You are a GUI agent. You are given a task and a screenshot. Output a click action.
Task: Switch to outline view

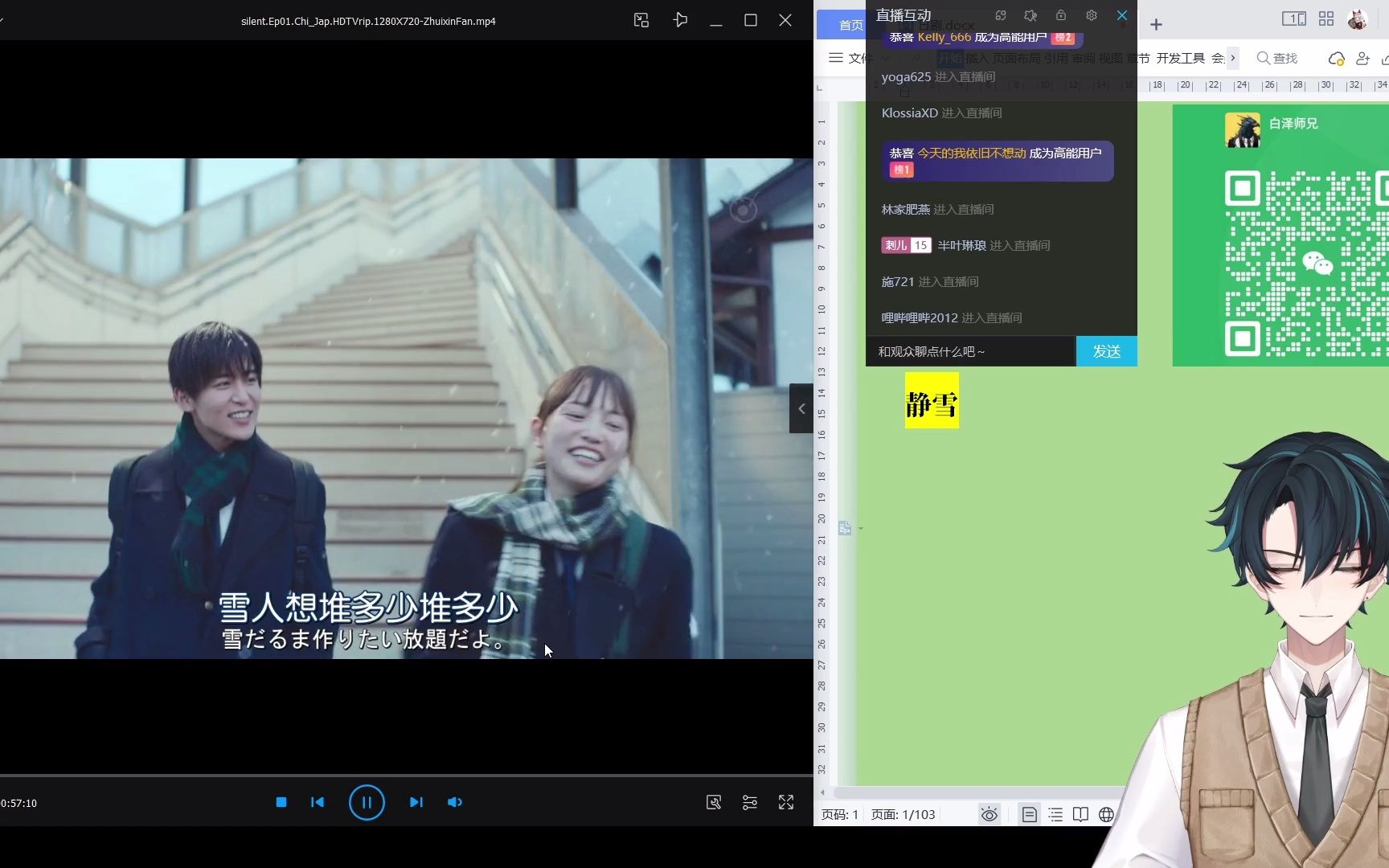1055,815
